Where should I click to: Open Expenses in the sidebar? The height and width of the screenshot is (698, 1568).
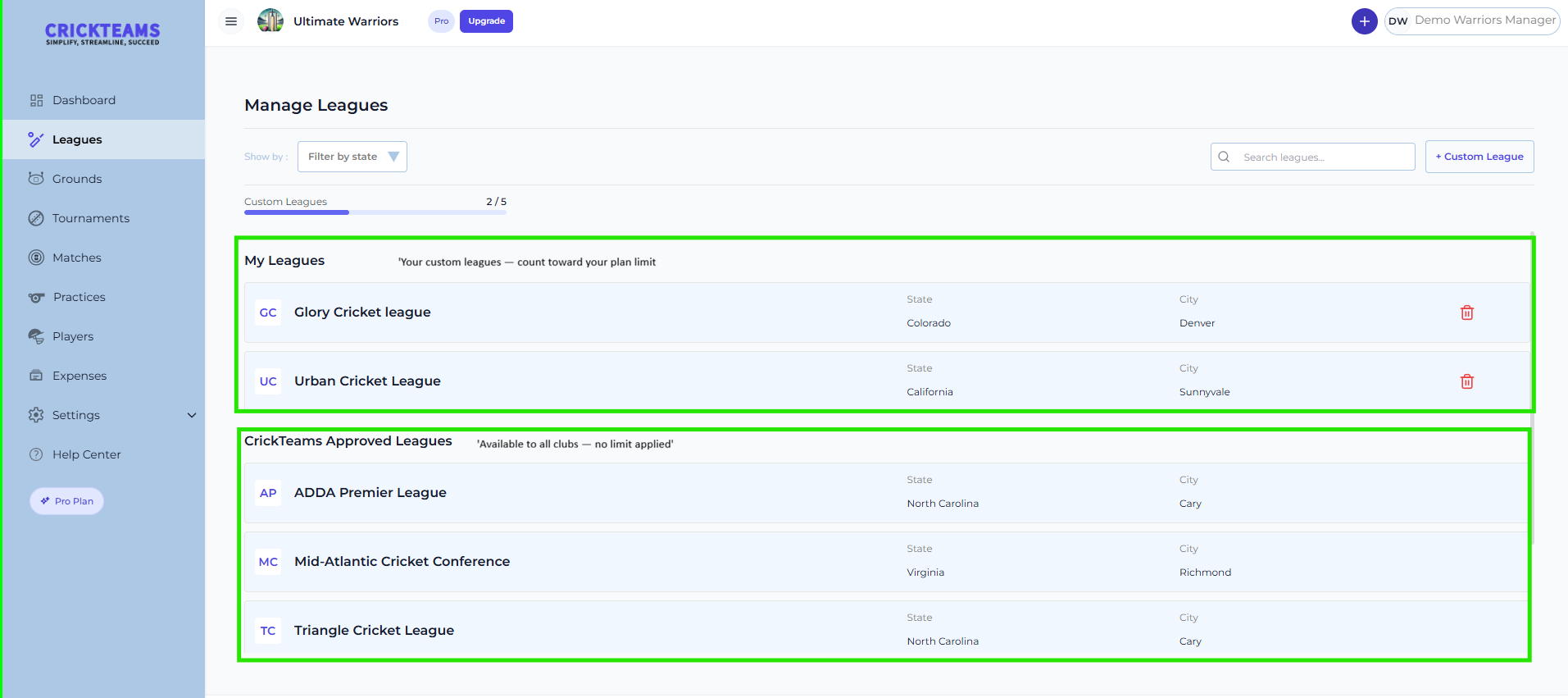pos(103,376)
